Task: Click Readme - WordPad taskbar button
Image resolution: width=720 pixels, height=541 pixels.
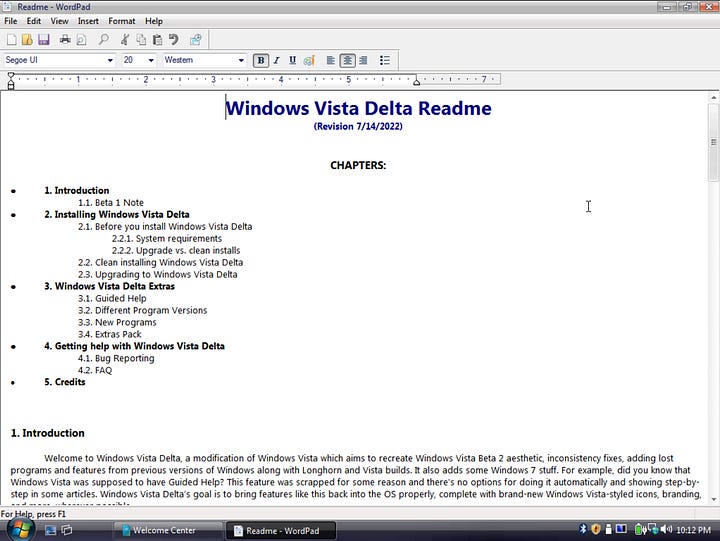Action: 281,530
